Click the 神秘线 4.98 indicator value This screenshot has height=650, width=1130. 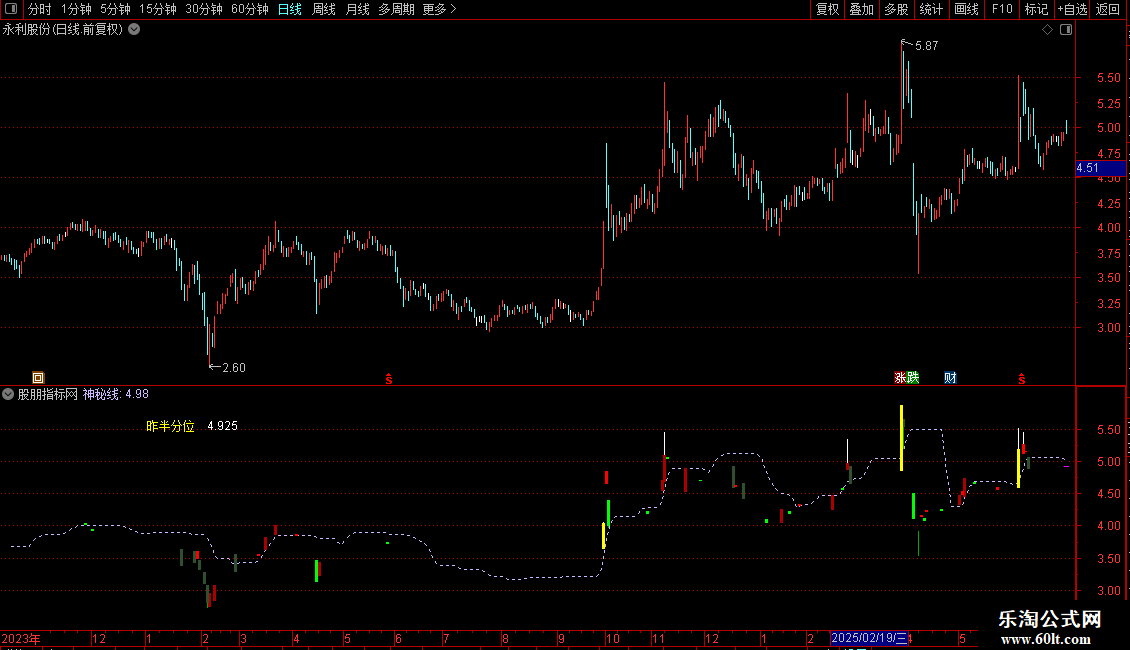point(115,394)
